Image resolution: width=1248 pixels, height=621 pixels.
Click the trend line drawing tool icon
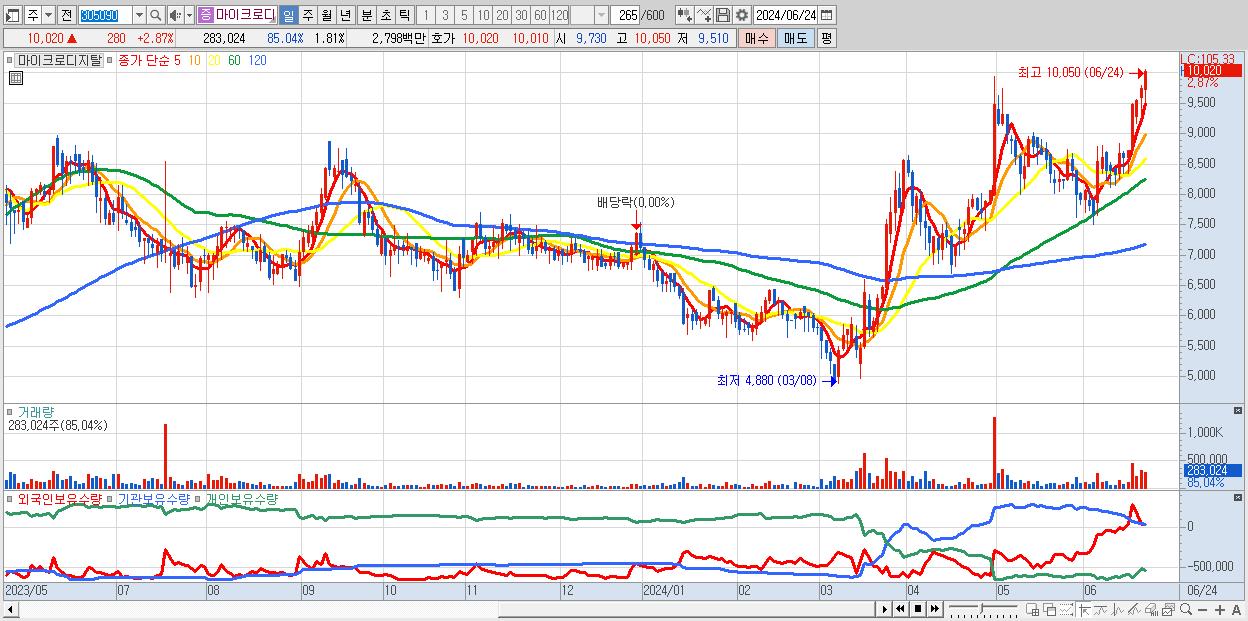pyautogui.click(x=1100, y=609)
